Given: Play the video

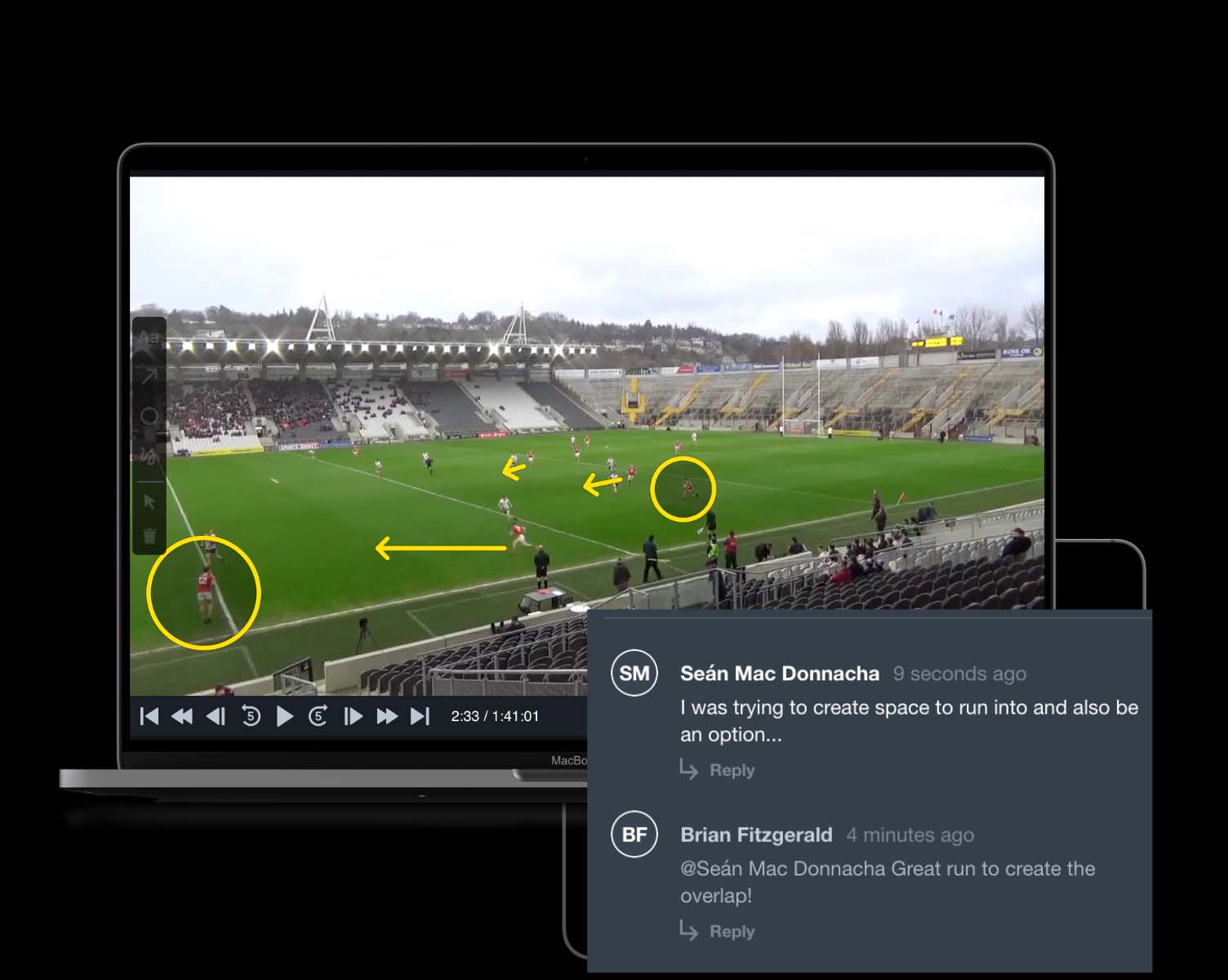Looking at the screenshot, I should click(x=285, y=716).
